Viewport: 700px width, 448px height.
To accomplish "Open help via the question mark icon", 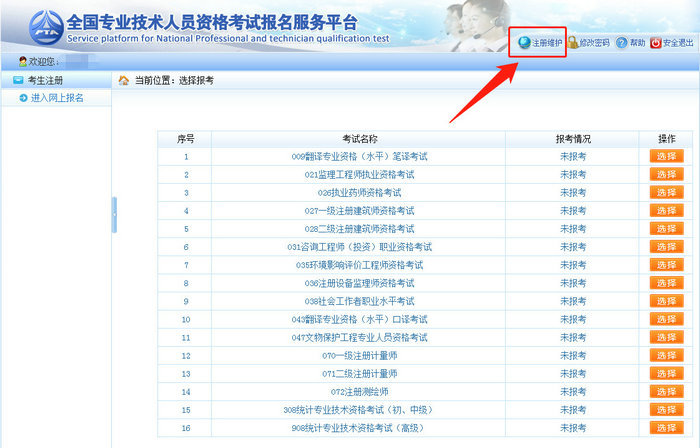I will click(x=621, y=43).
